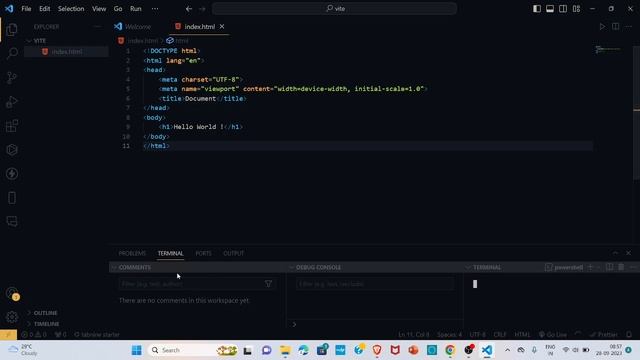Split the editor to the right

(x=616, y=27)
